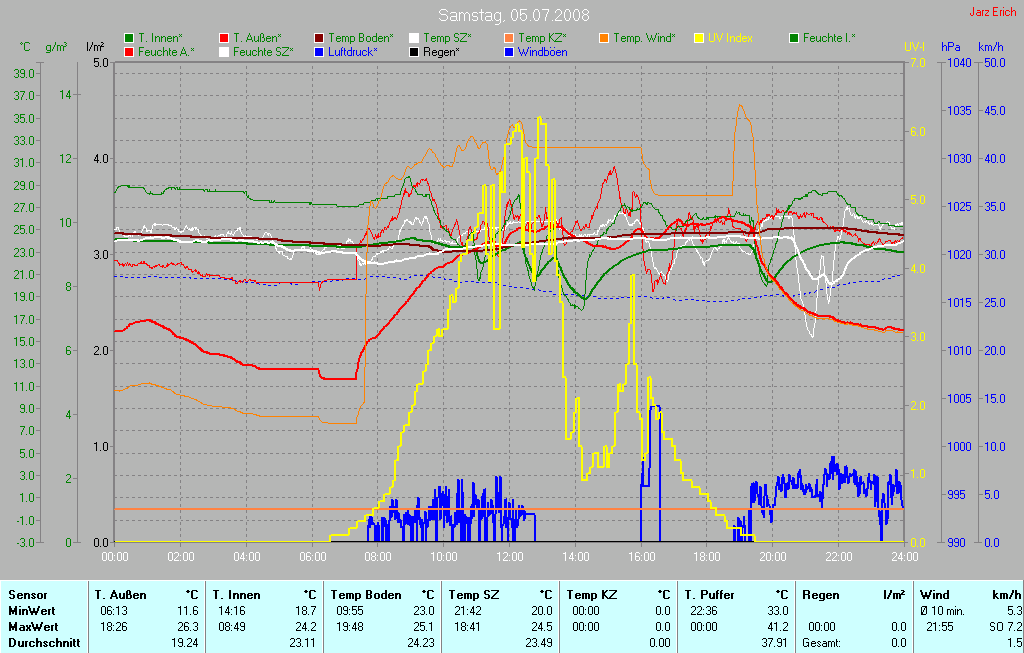Select the Feuchte I. legend label
Viewport: 1024px width, 653px height.
pyautogui.click(x=830, y=38)
